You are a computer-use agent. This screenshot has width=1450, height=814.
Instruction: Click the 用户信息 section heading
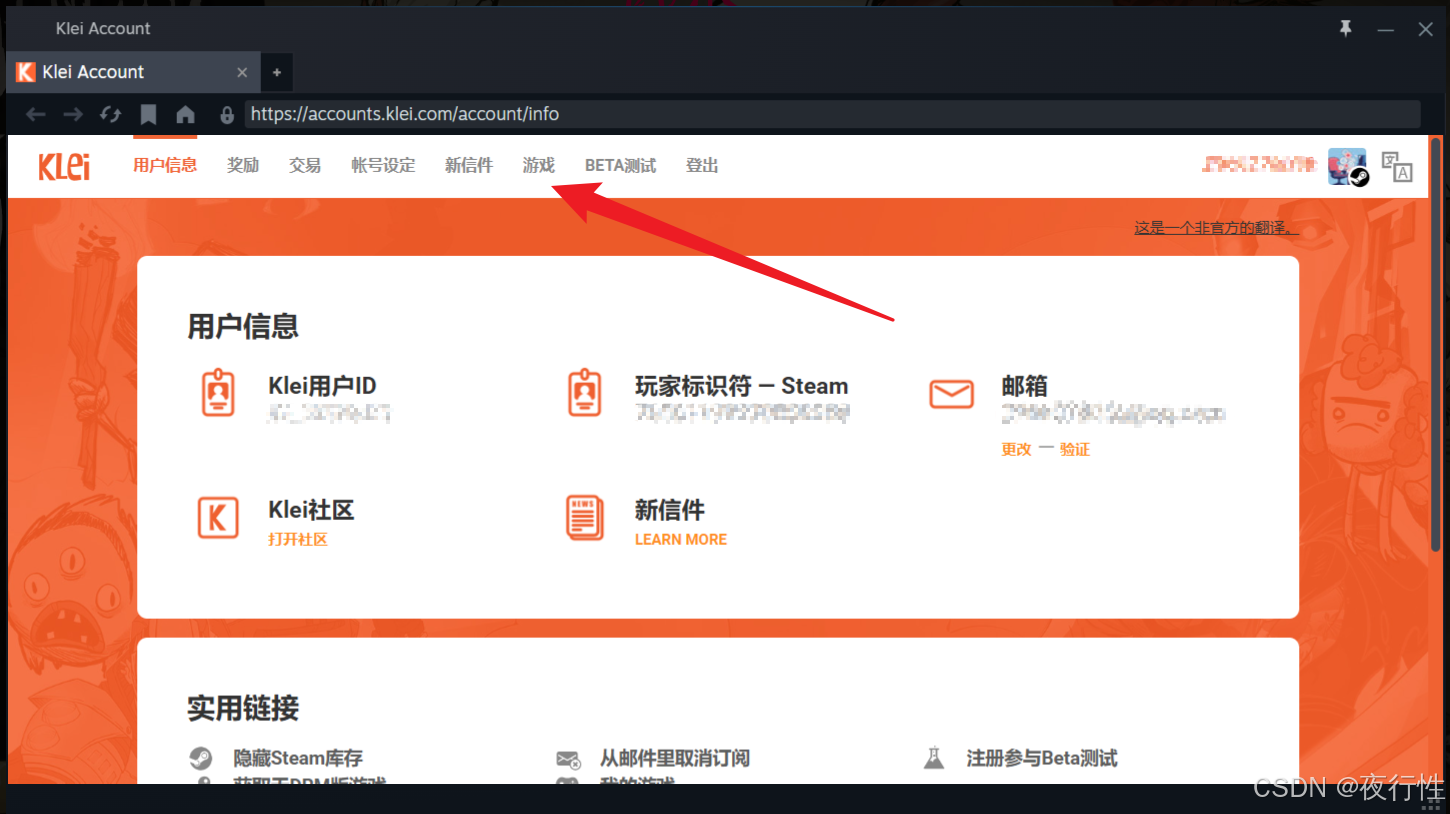[243, 327]
